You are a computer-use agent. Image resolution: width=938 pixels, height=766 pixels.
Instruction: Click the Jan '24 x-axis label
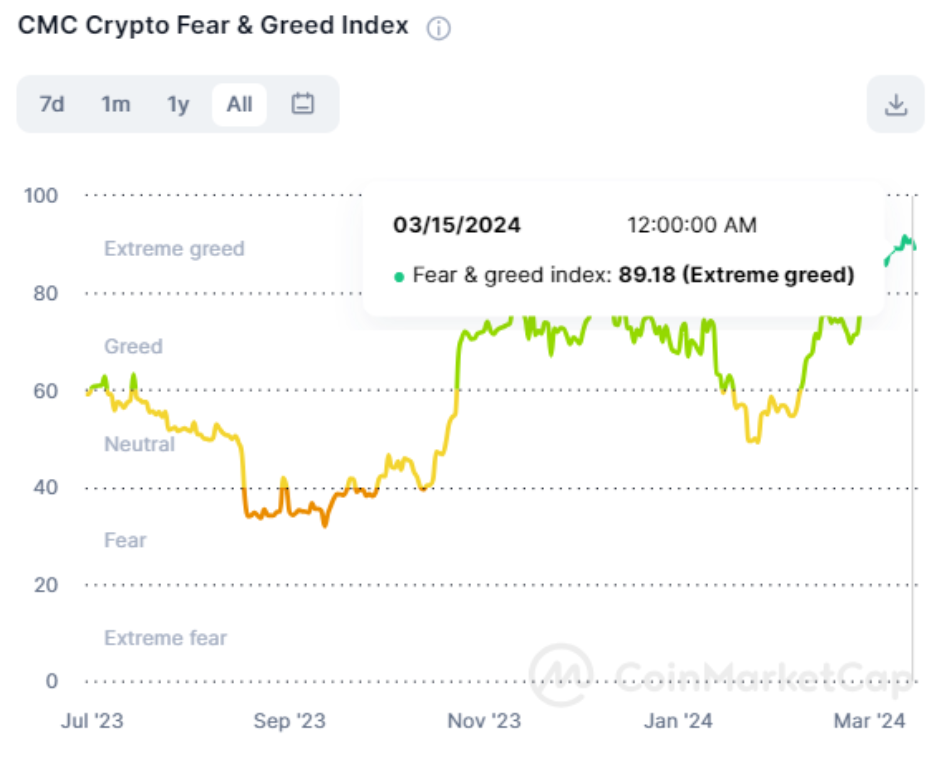pos(678,721)
